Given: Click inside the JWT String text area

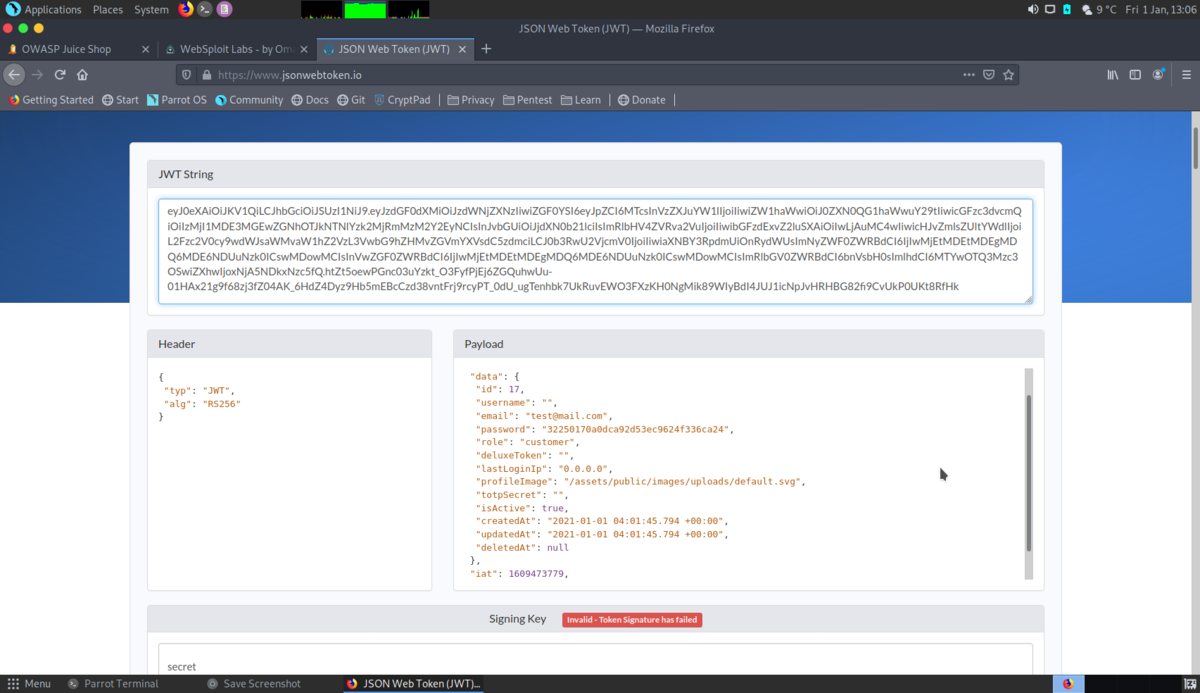Looking at the screenshot, I should coord(595,251).
